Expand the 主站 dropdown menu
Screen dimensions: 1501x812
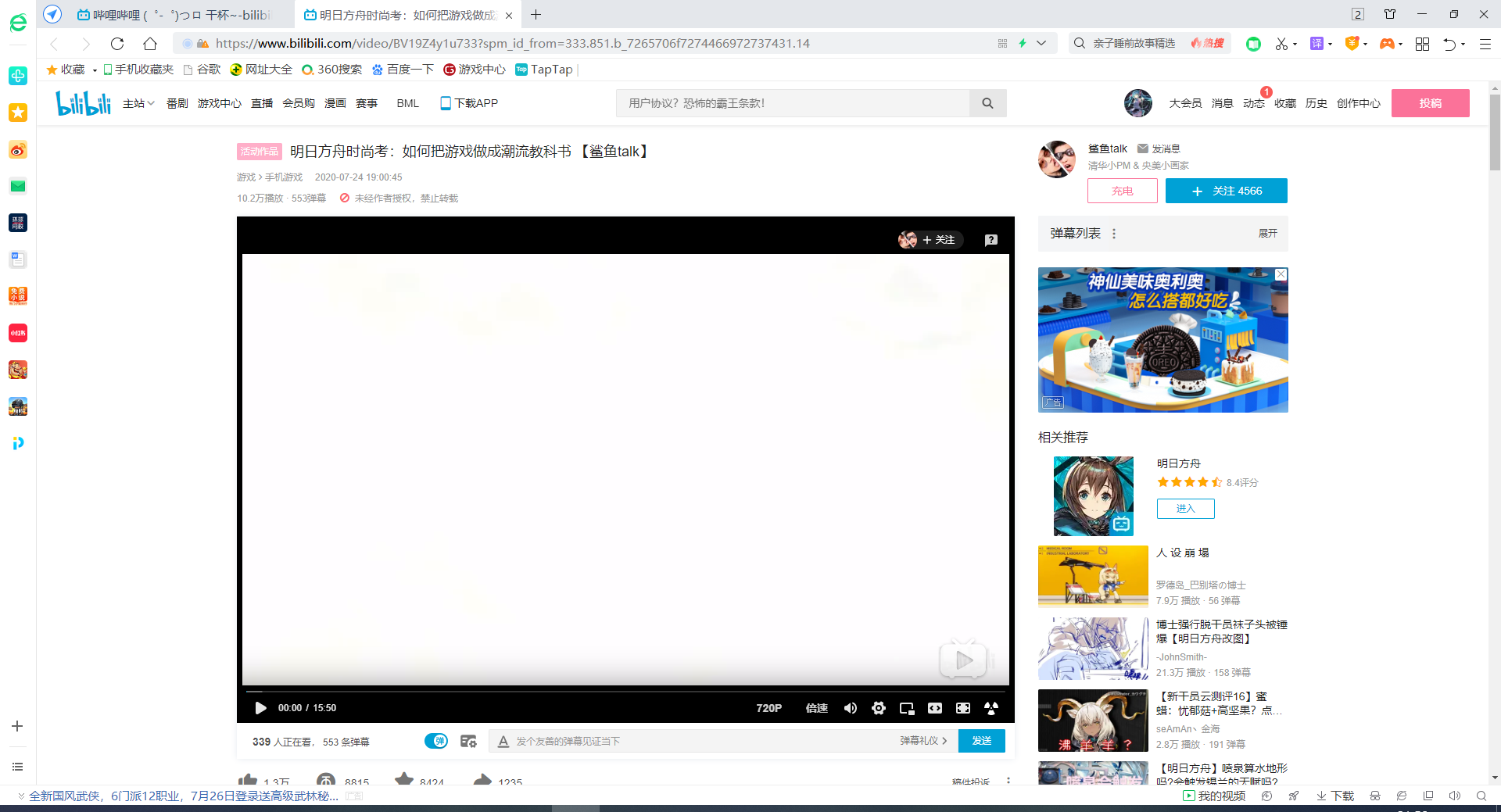pyautogui.click(x=138, y=103)
